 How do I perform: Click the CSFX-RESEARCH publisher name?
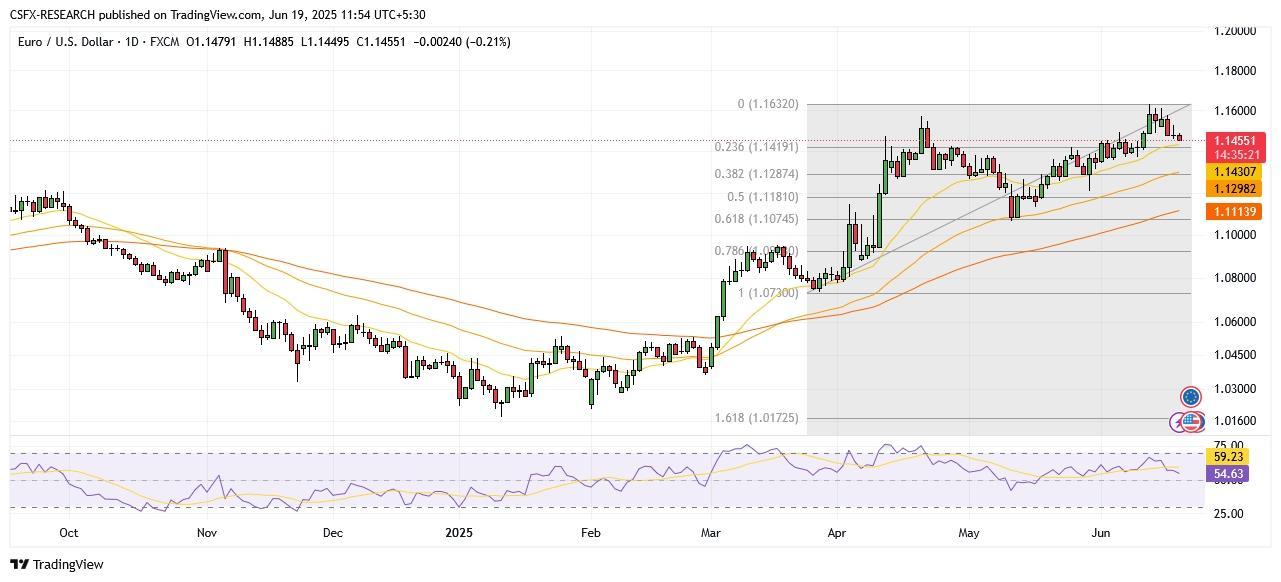coord(53,14)
